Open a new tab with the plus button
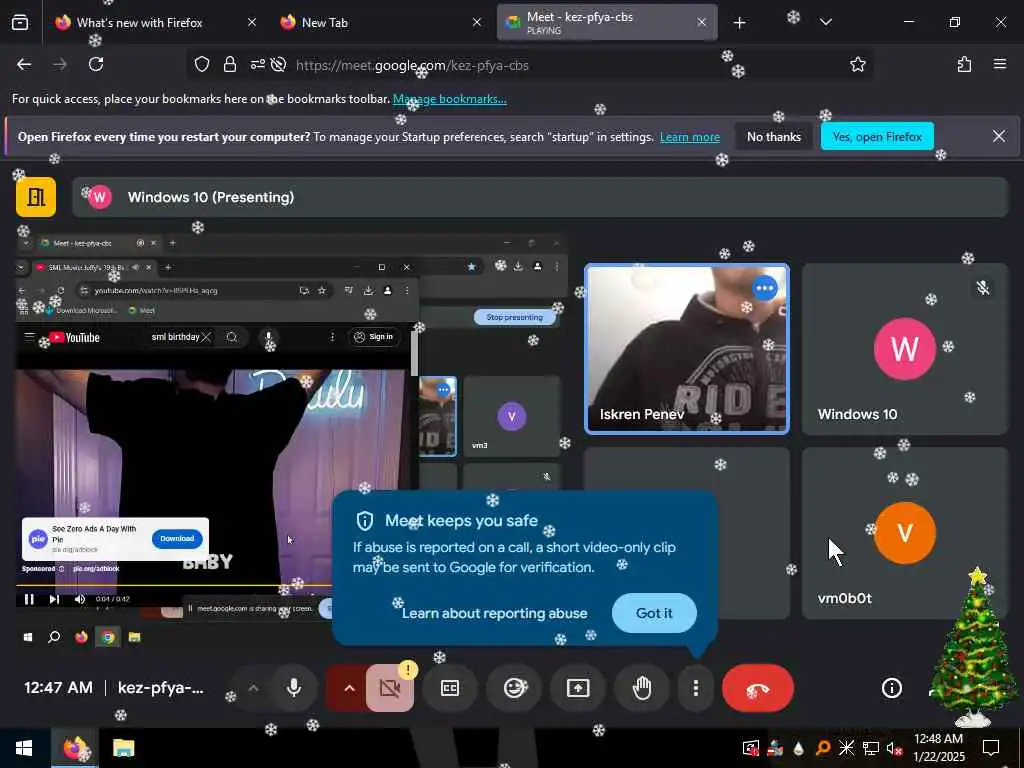Viewport: 1024px width, 768px height. pos(739,23)
